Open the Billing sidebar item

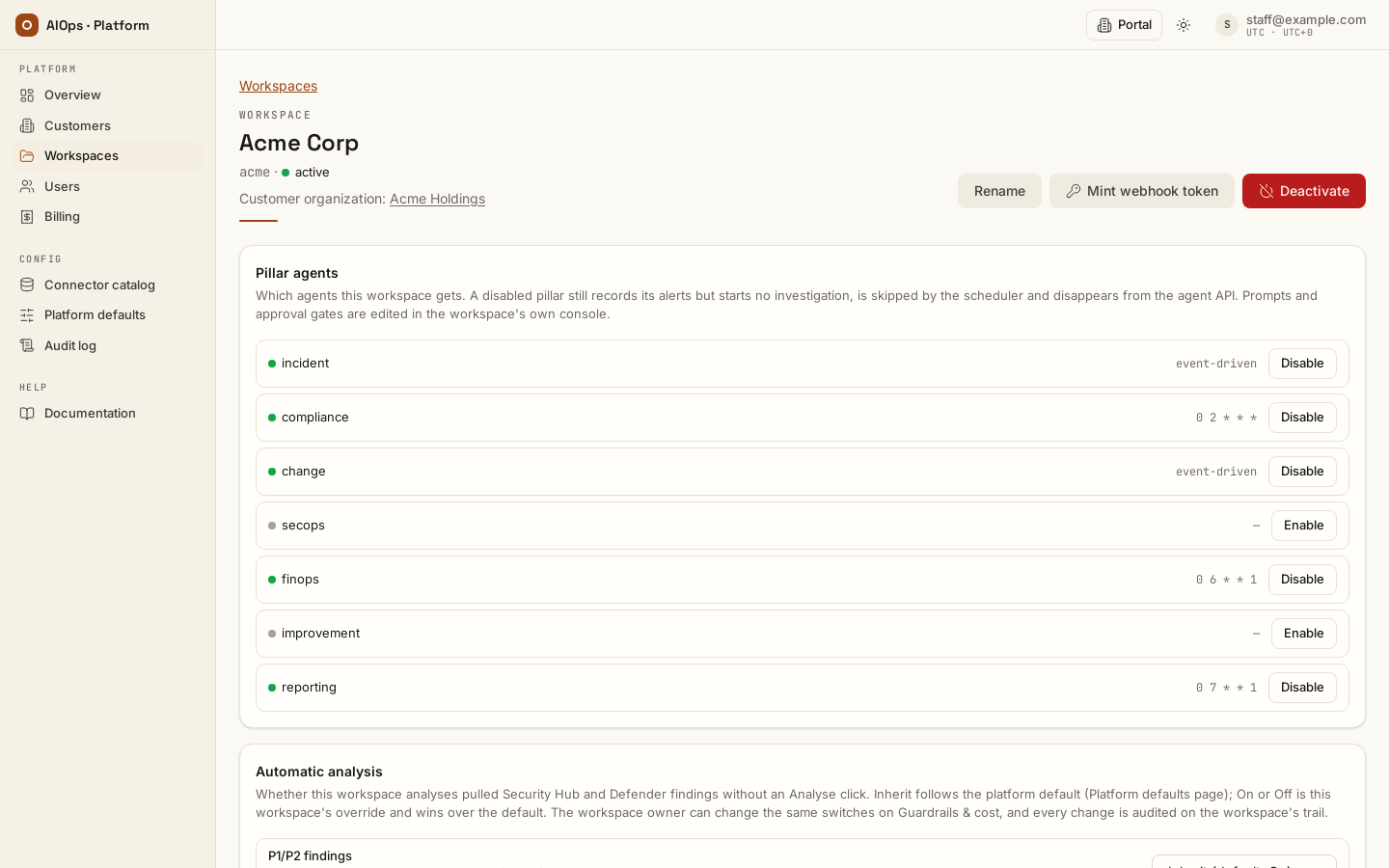[x=108, y=217]
